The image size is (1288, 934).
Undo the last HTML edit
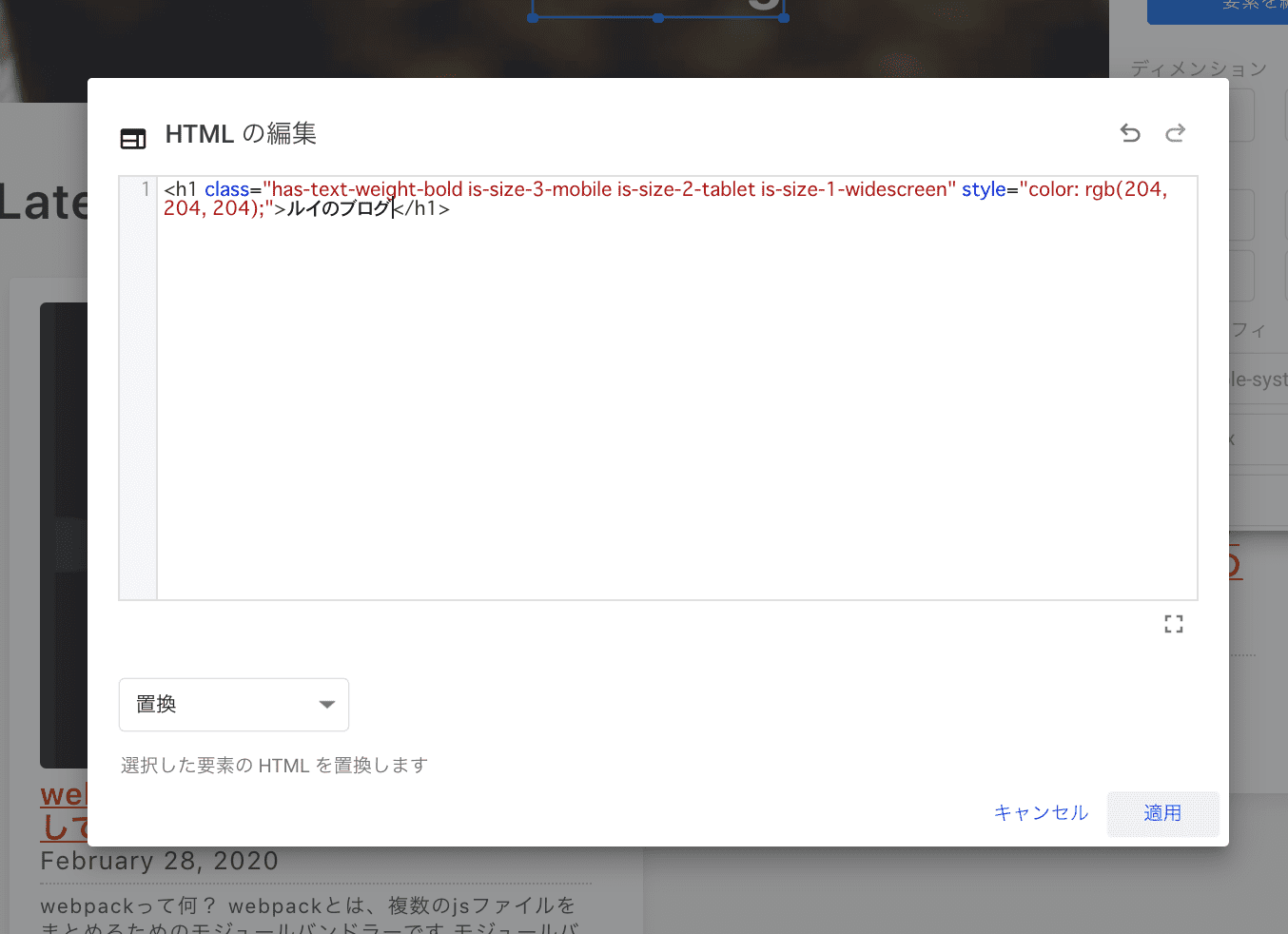(x=1130, y=133)
